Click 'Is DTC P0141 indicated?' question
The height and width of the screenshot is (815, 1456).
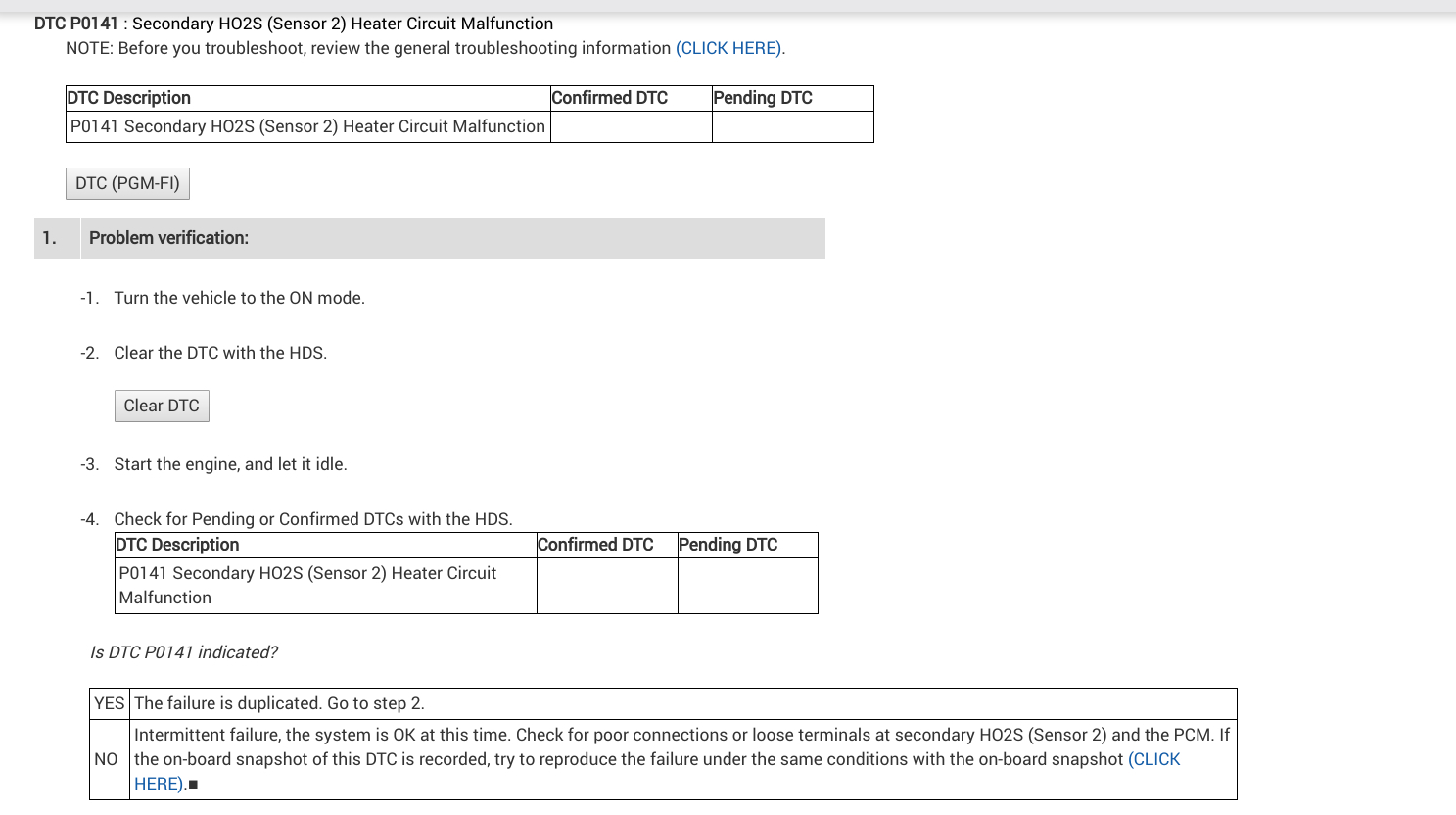[x=183, y=652]
